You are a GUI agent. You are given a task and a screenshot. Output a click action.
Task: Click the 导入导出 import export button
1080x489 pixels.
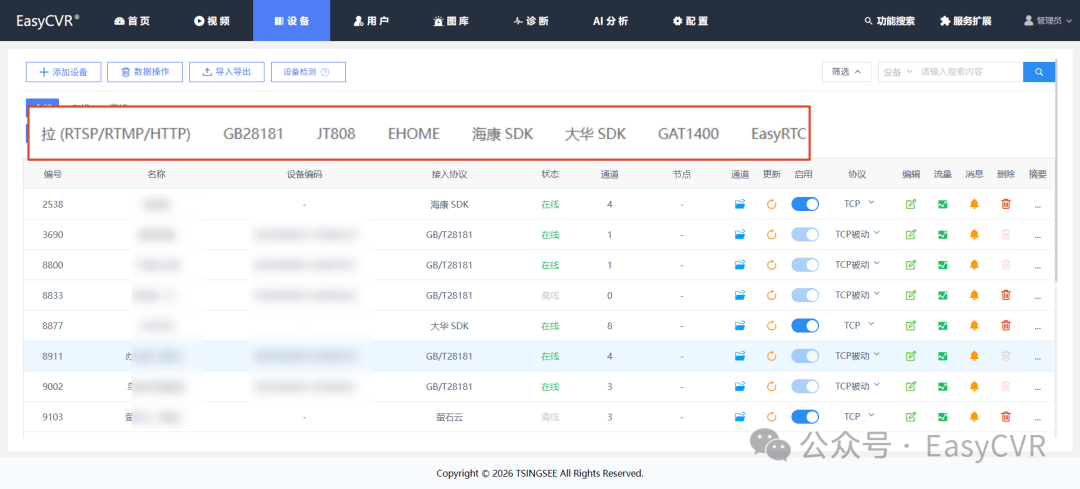pyautogui.click(x=227, y=72)
